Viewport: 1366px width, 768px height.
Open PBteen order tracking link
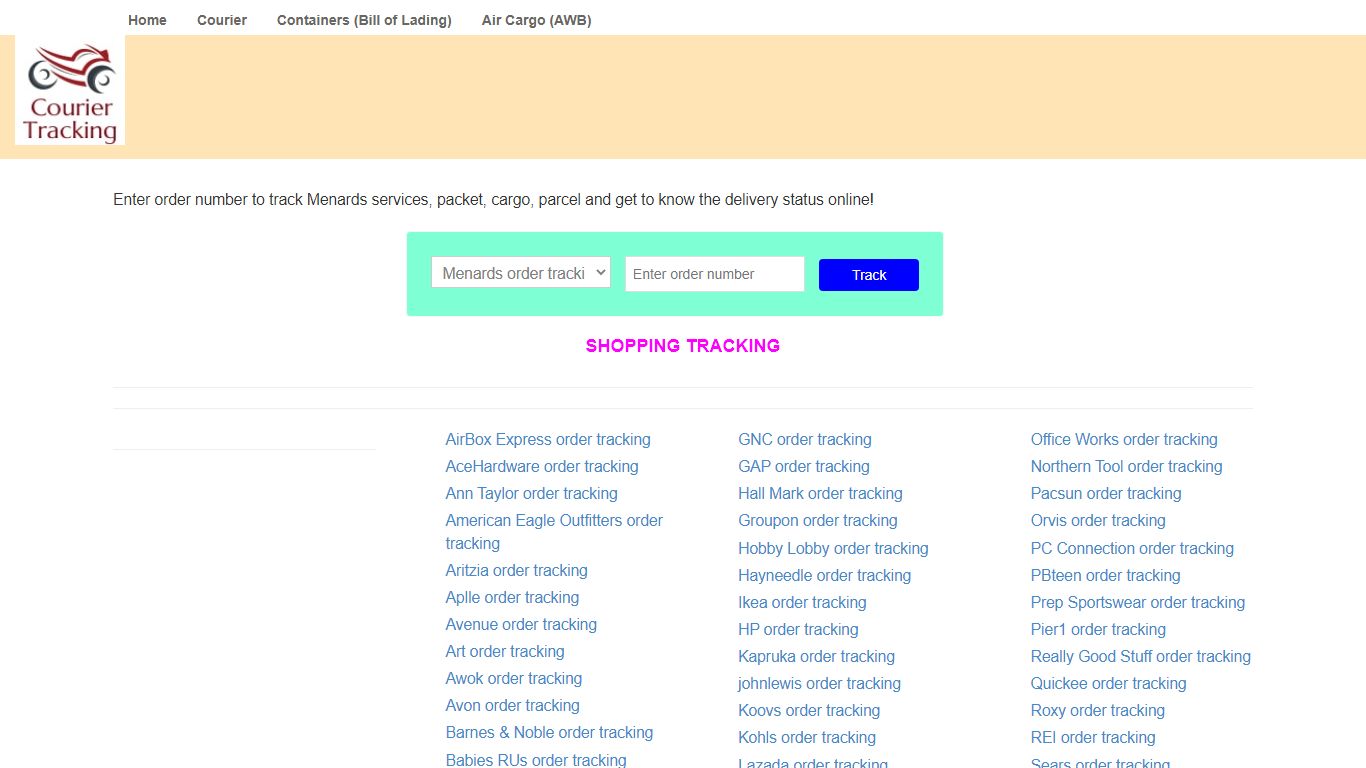pos(1106,575)
